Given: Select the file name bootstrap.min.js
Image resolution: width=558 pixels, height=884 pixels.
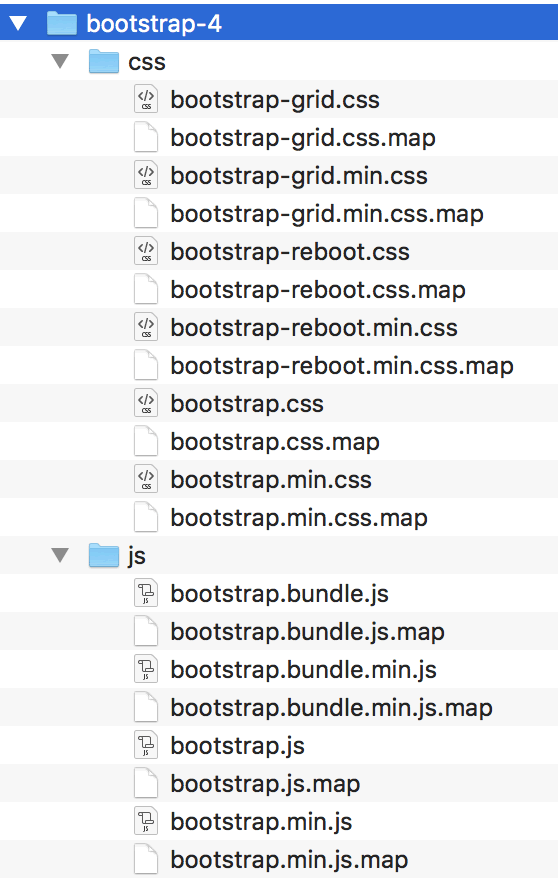Looking at the screenshot, I should pos(262,822).
